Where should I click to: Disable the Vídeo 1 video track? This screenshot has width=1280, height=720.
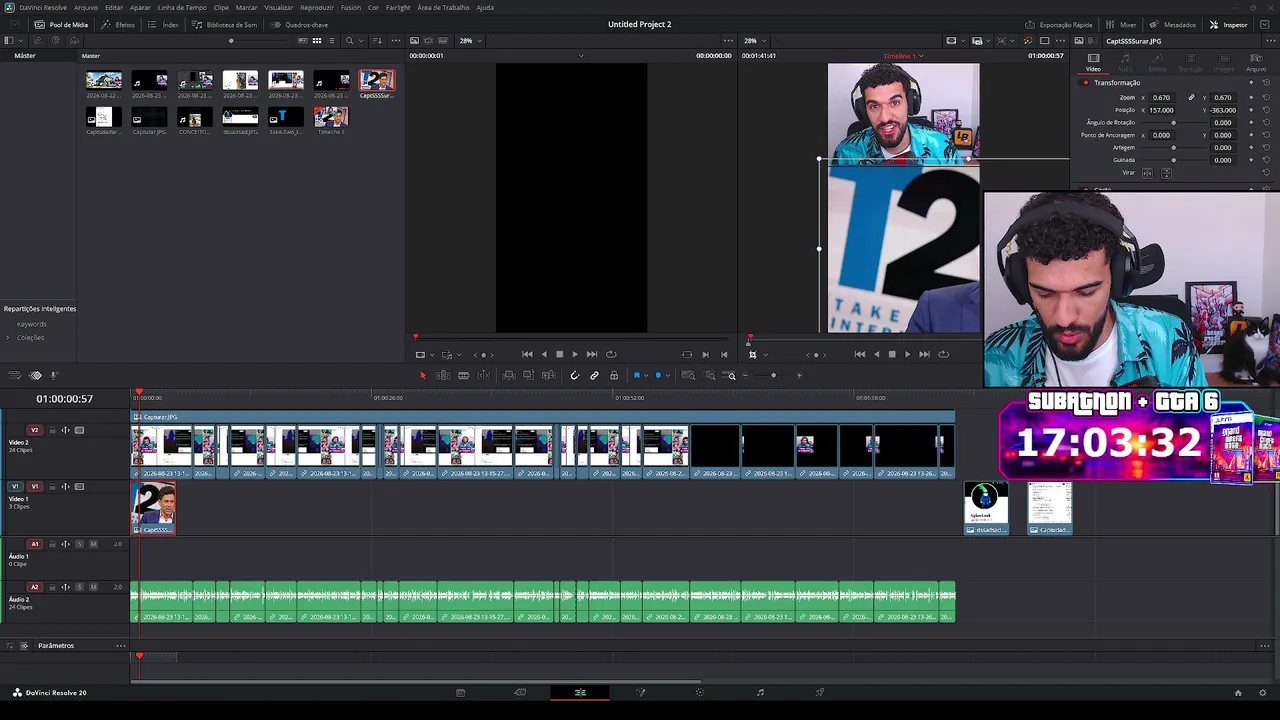coord(80,487)
